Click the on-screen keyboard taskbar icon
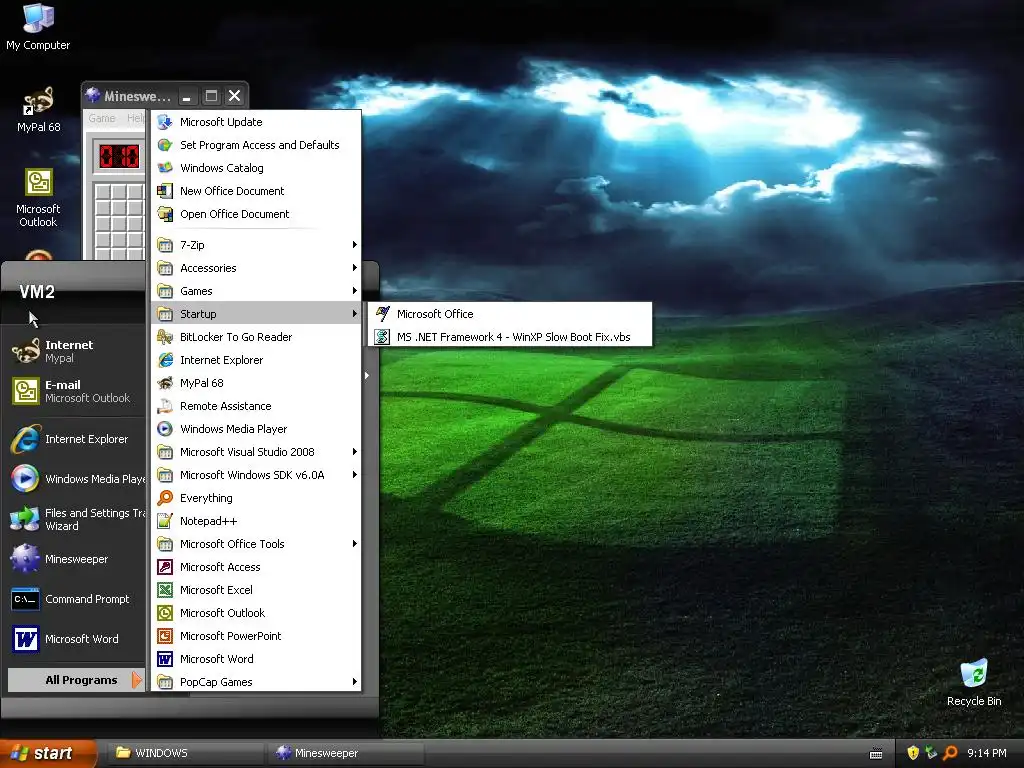The image size is (1024, 768). click(876, 754)
